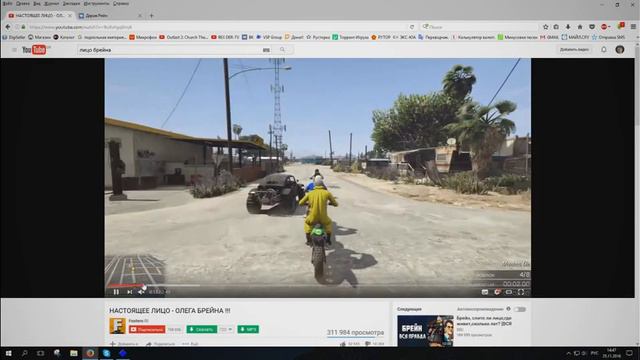Open Firefox downloads arrow

click(x=568, y=27)
